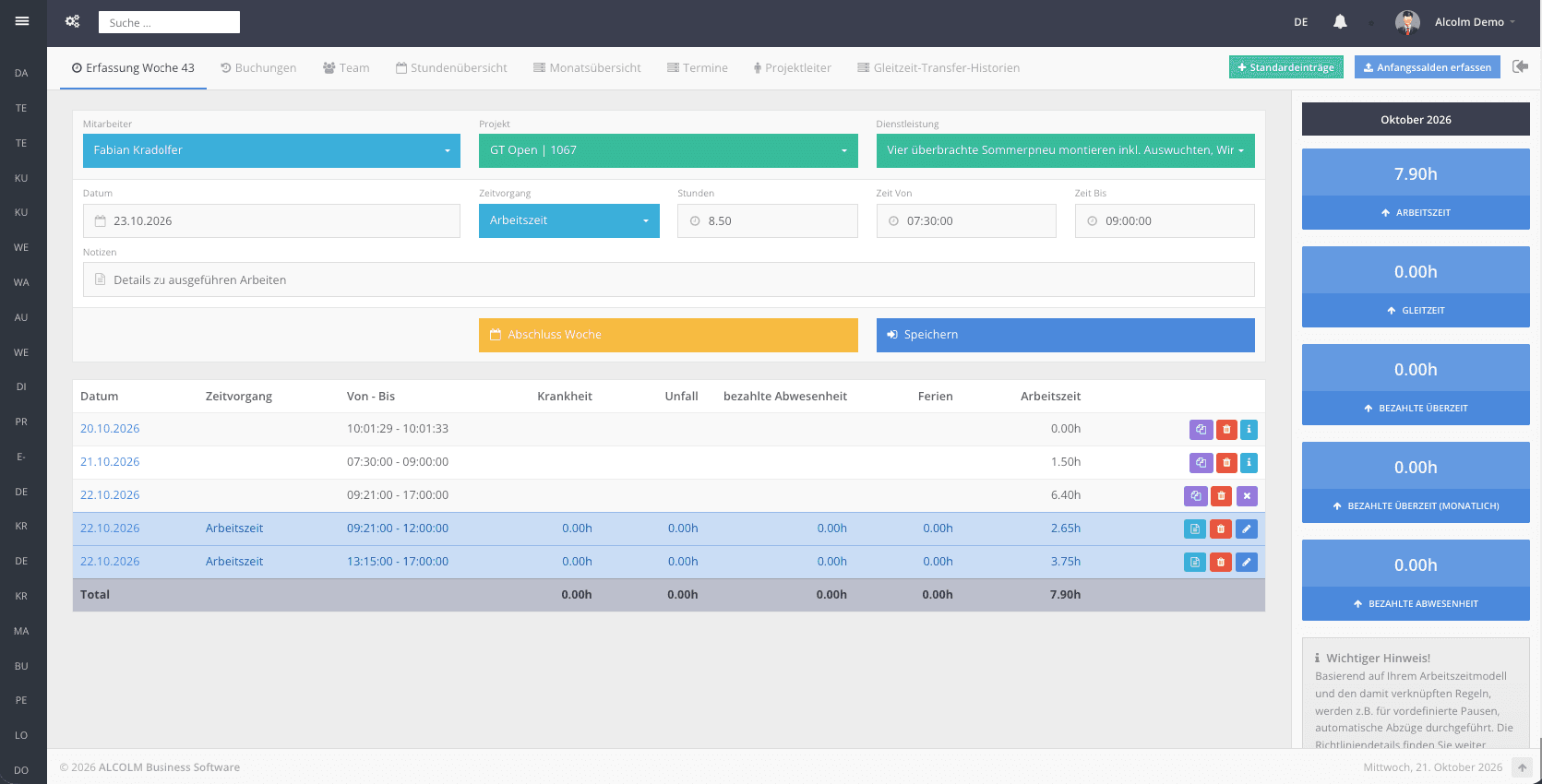Click the scroll-to-top arrow in footer
Screen dimensions: 1542x784
(x=1522, y=767)
